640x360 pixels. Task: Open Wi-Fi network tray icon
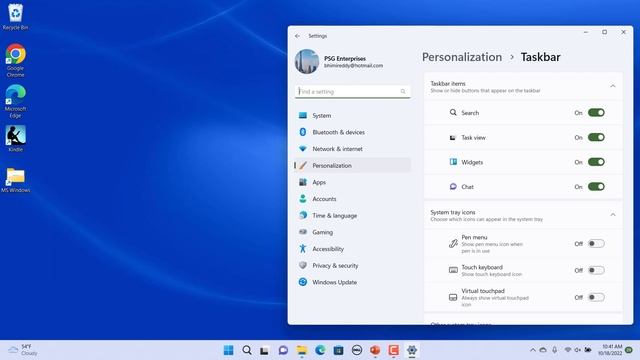[568, 350]
